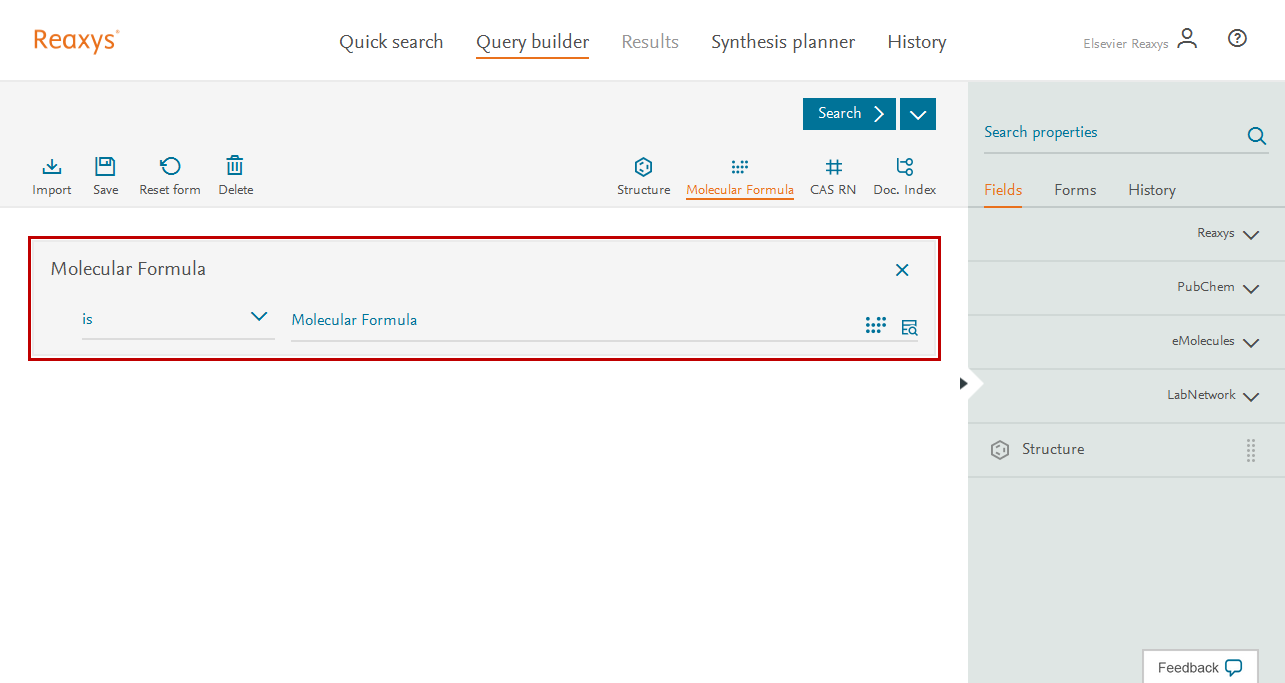The height and width of the screenshot is (683, 1285).
Task: Reset the query form
Action: coord(170,167)
